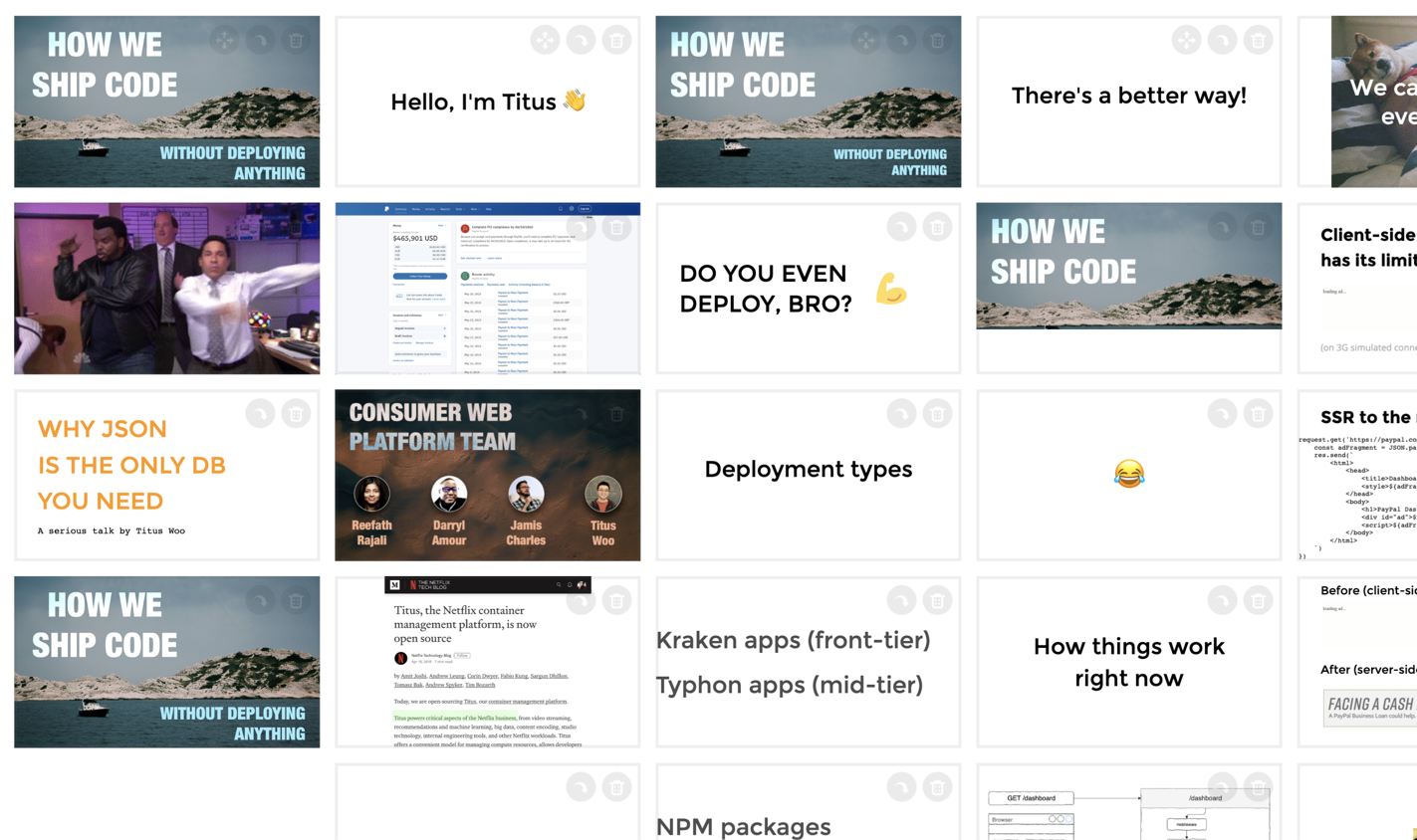This screenshot has height=840, width=1417.
Task: Click the curved-arrow icon on the Deployment types slide
Action: coord(901,413)
